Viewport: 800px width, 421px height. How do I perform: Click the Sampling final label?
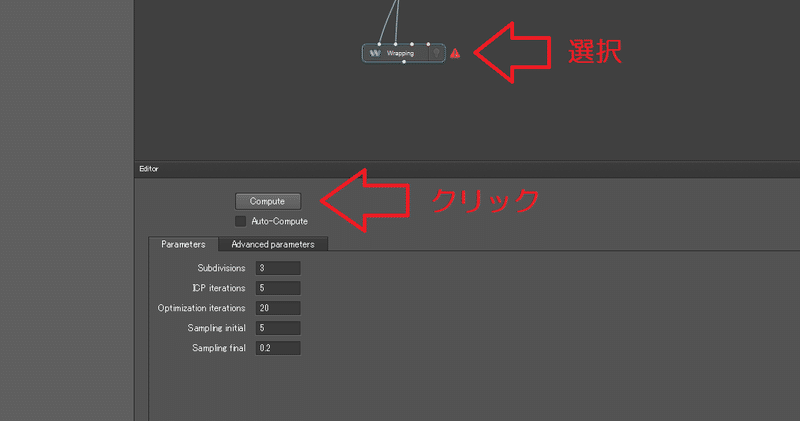click(x=219, y=348)
